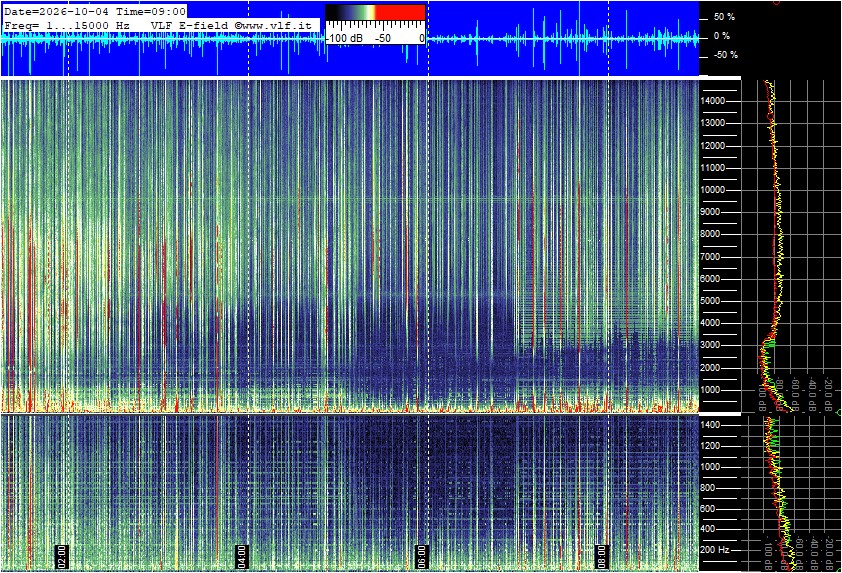Click the 10000 Hz frequency axis label
Screen dimensions: 842x573
pyautogui.click(x=713, y=190)
